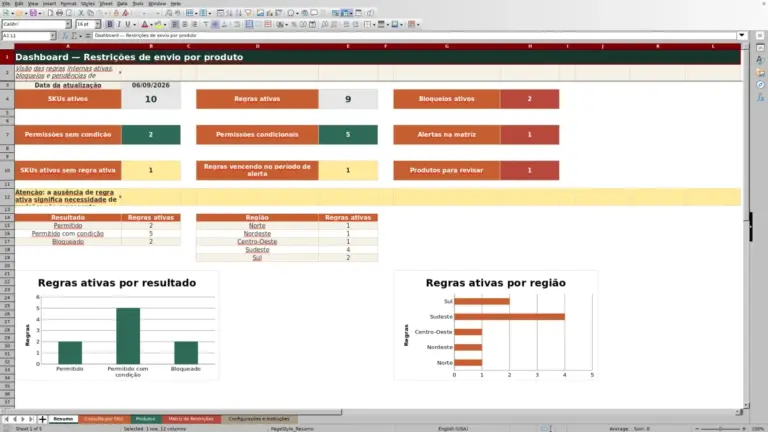Screen dimensions: 768x432
Task: Align cell text right
Action: (194, 24)
